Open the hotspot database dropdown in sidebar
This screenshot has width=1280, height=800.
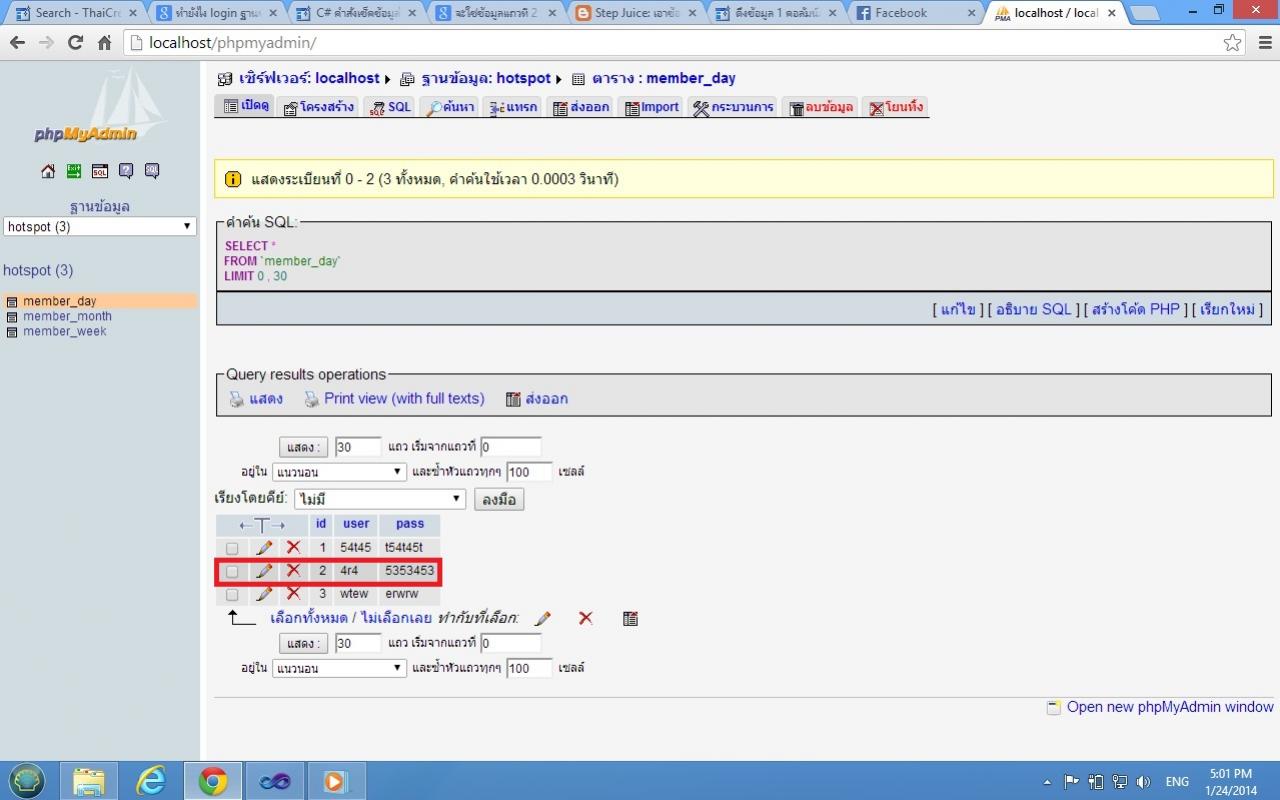click(99, 227)
